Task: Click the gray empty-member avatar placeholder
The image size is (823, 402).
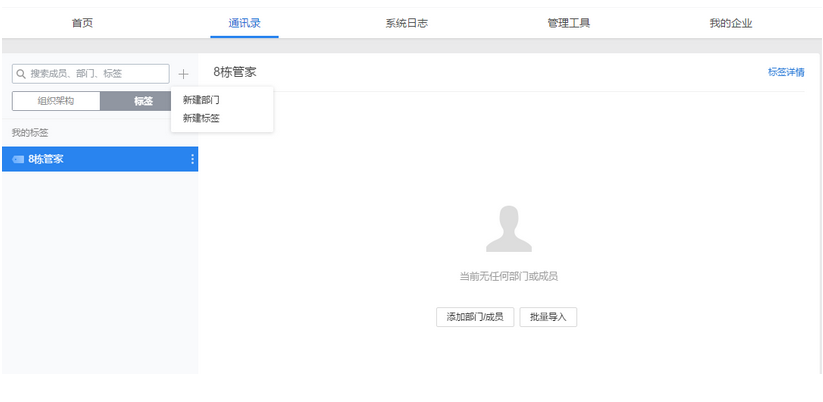Action: tap(509, 229)
